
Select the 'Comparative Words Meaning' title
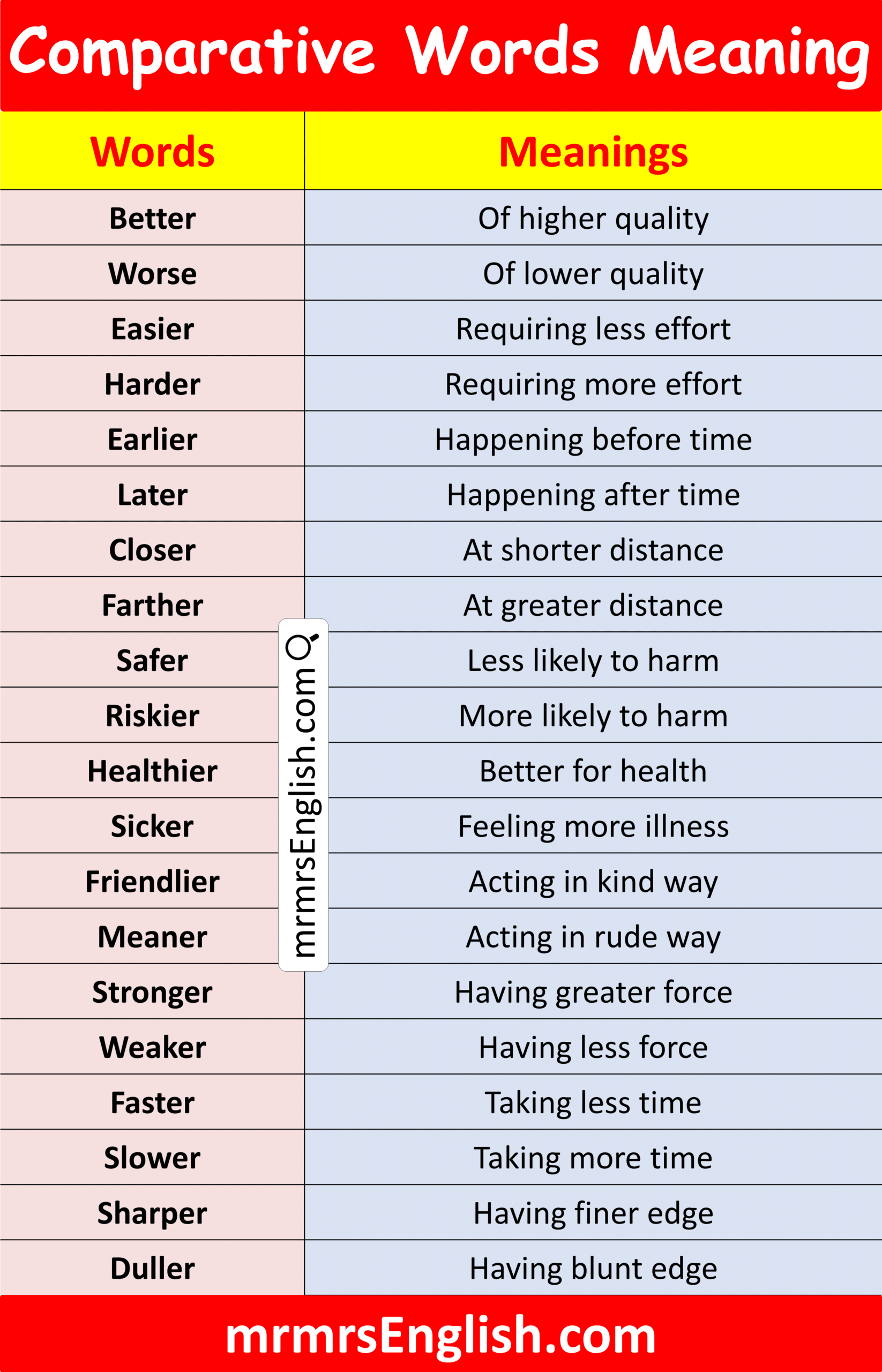(x=440, y=53)
